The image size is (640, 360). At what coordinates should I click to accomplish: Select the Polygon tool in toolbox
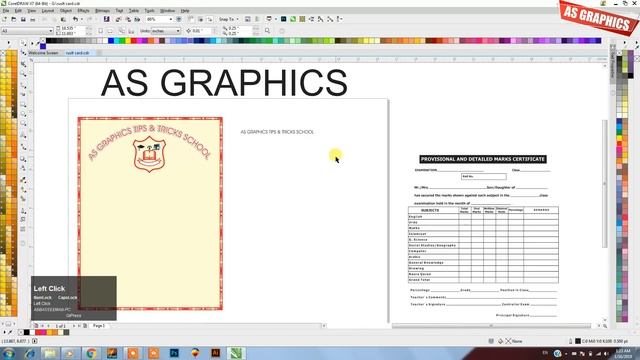23,124
